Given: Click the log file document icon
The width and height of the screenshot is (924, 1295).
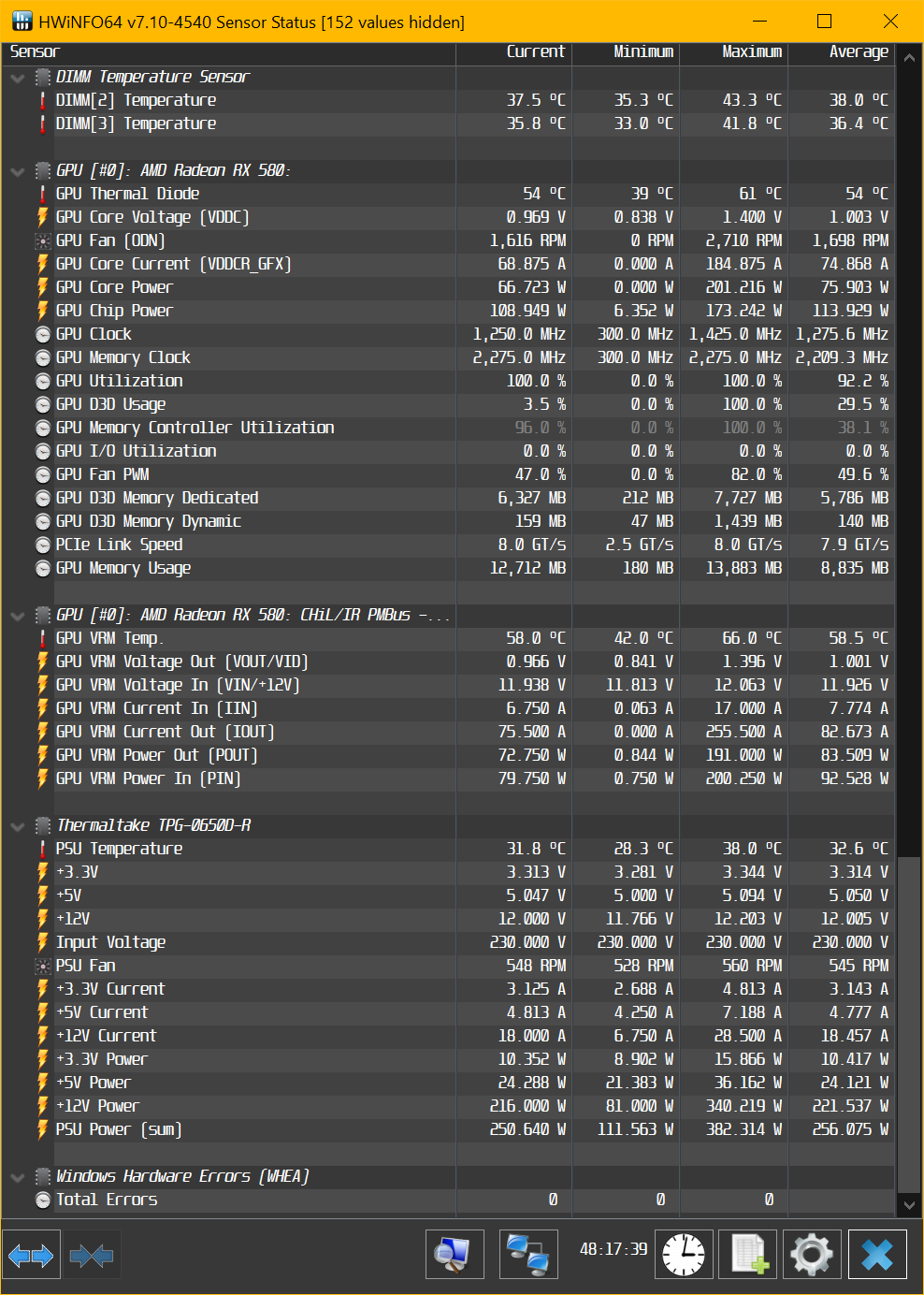Looking at the screenshot, I should pos(749,1255).
